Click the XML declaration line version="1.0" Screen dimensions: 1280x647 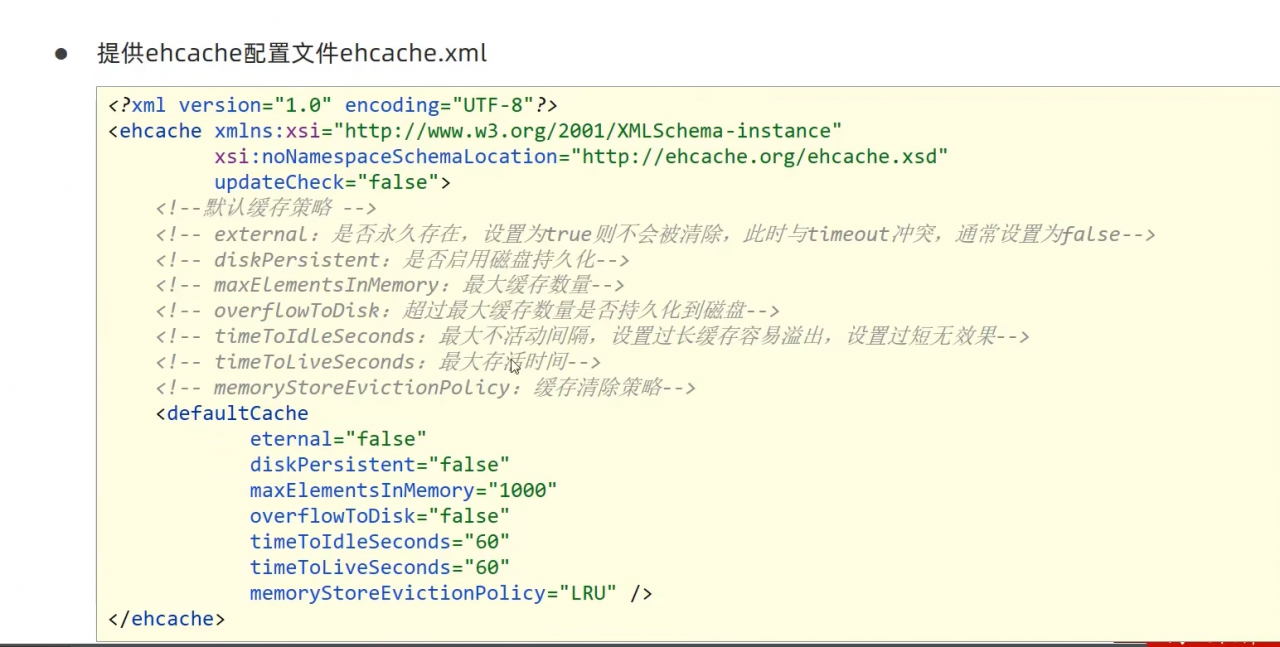click(332, 105)
